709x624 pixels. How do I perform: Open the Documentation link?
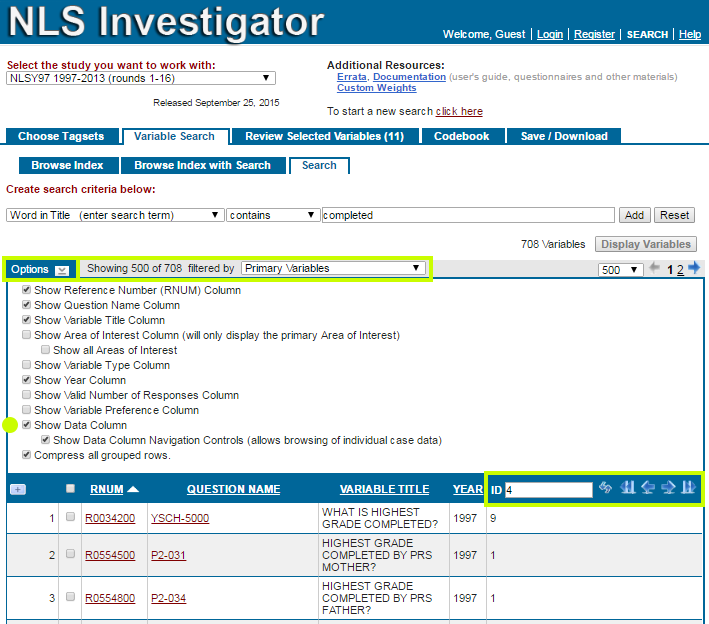[x=409, y=77]
